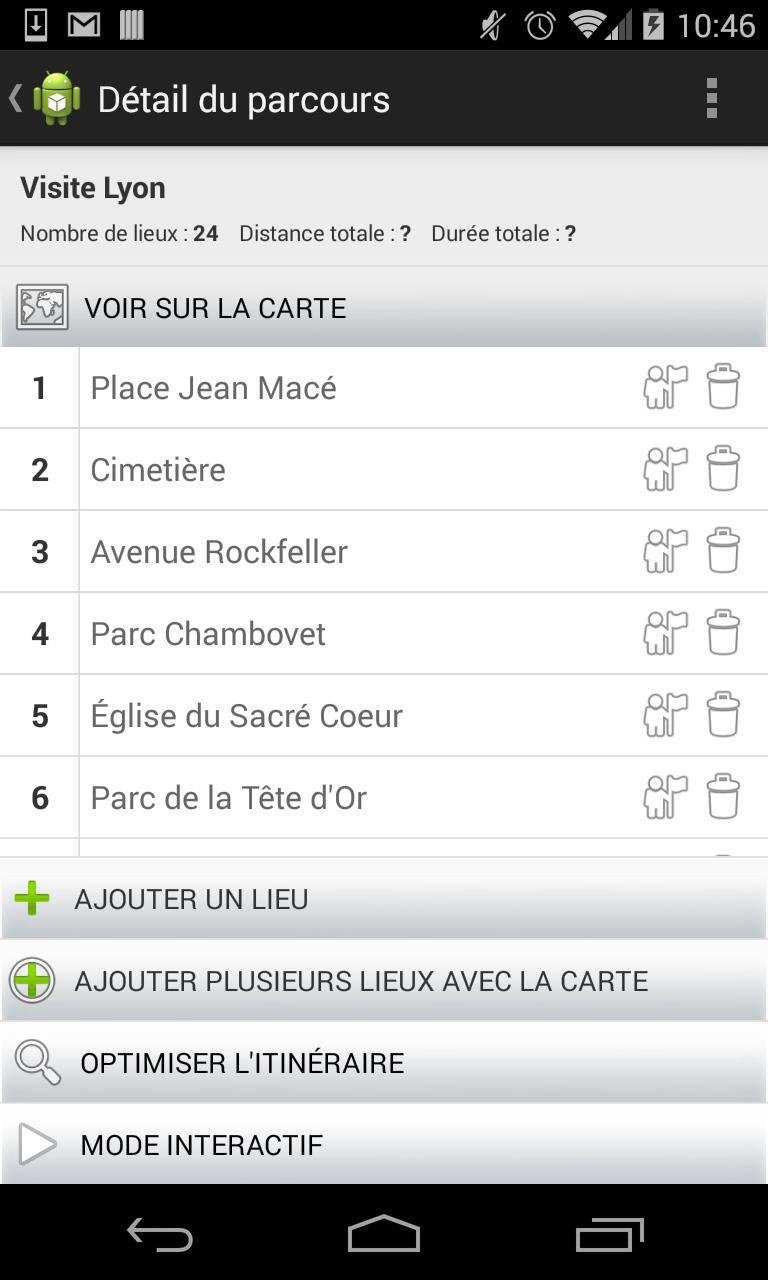This screenshot has width=768, height=1280.
Task: Tap Optimiser l'itinéraire
Action: click(x=384, y=1063)
